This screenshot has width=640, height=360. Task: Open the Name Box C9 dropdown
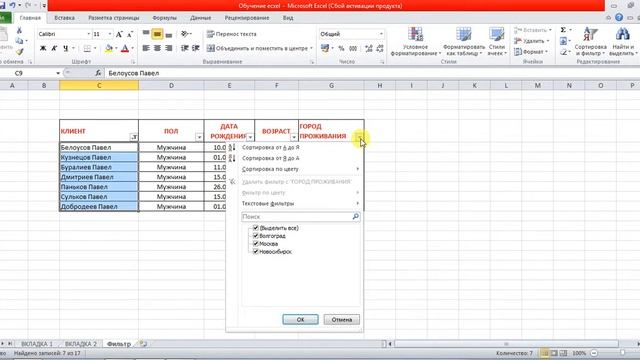(58, 73)
